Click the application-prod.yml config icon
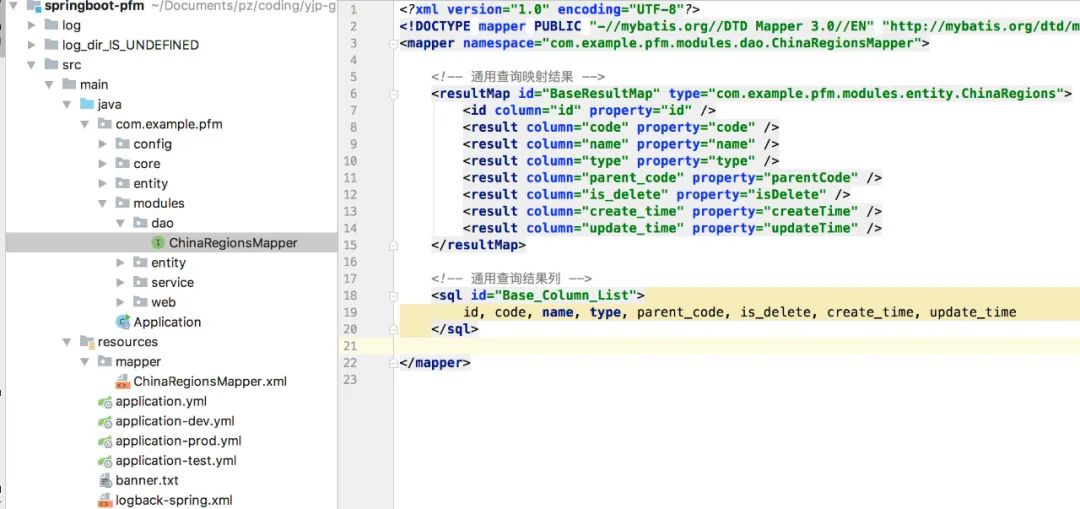Screen dimensions: 1080x509 105,441
